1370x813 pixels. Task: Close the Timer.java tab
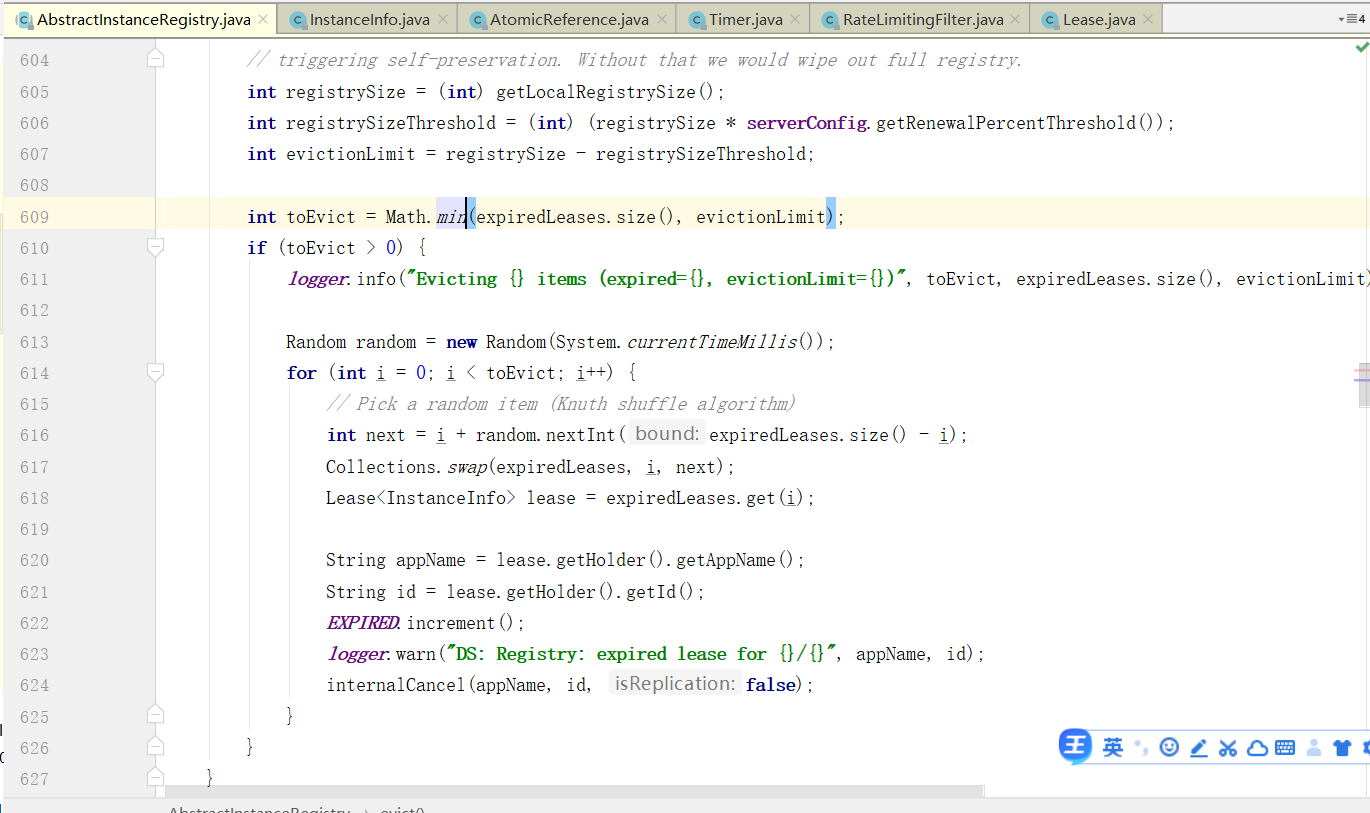coord(796,20)
